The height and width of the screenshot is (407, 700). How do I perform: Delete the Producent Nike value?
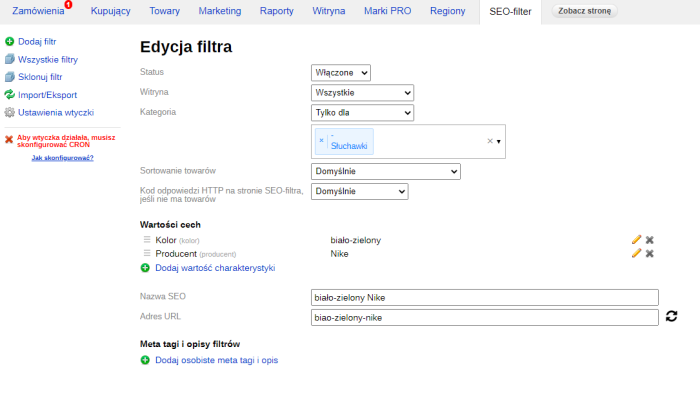click(650, 253)
